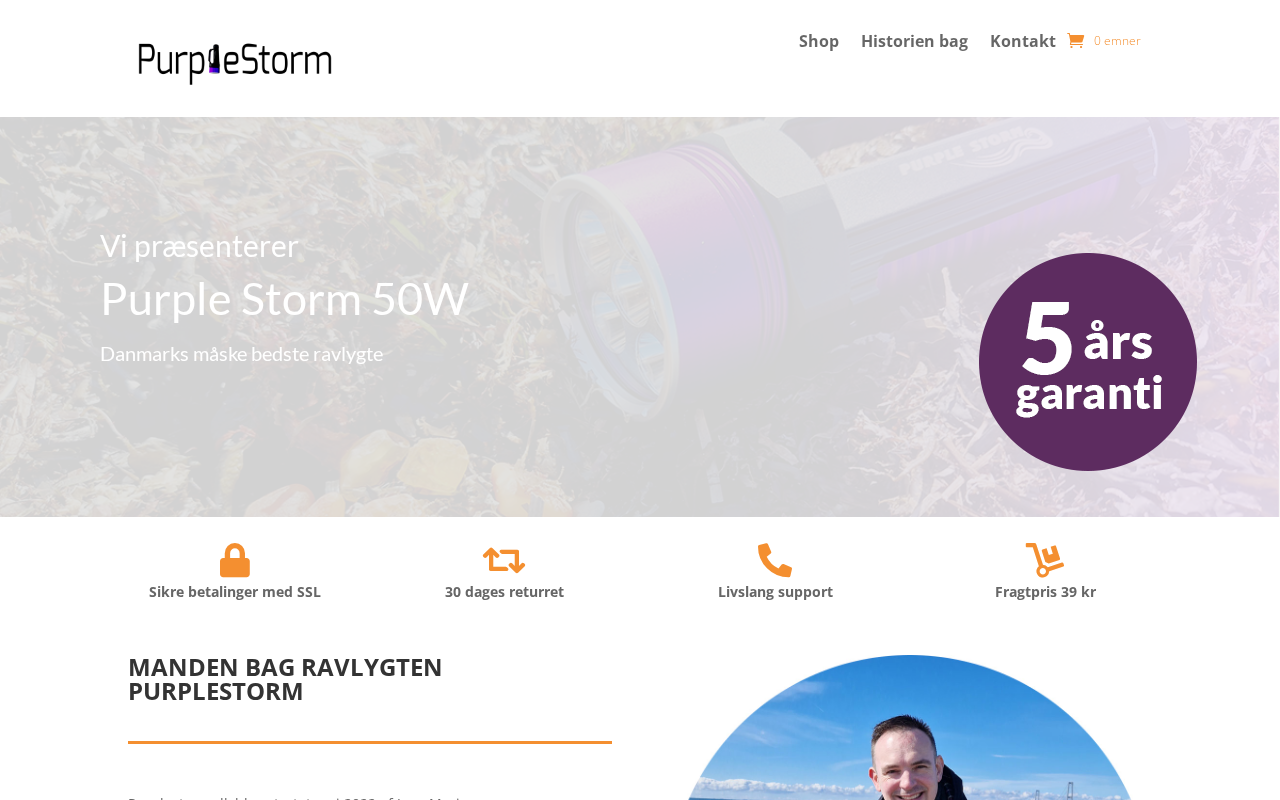Click 30 dages returret label

(504, 592)
